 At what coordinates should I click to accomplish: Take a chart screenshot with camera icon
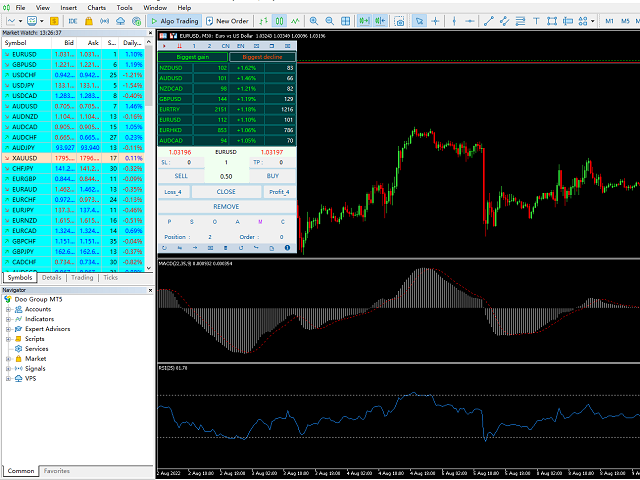click(x=399, y=21)
